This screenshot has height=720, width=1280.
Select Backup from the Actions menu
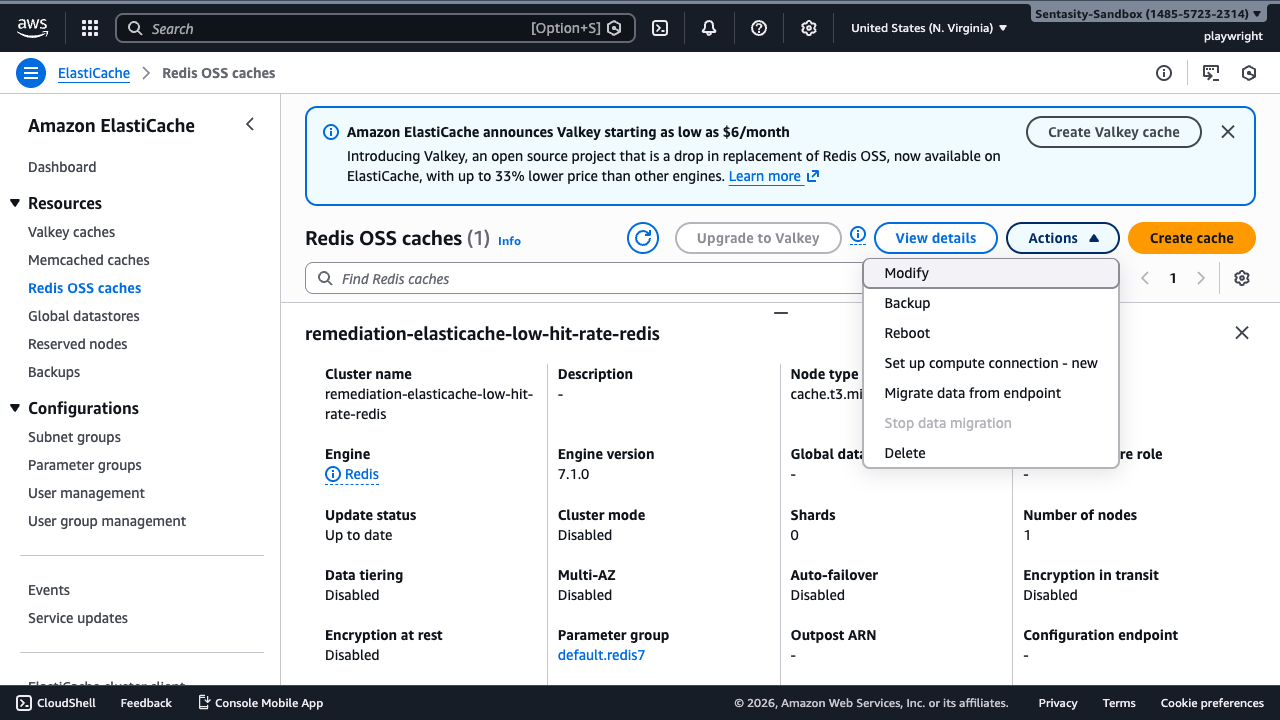pos(906,302)
